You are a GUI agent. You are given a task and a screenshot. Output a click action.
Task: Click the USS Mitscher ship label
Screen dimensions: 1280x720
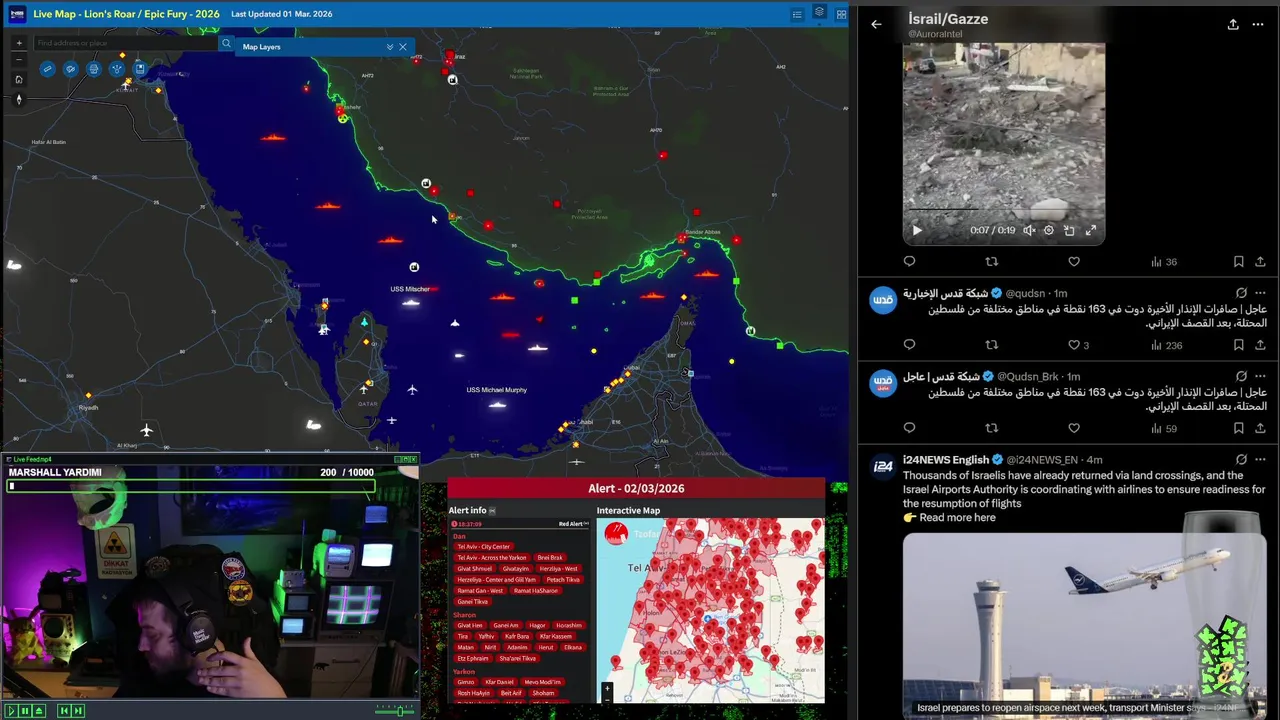click(410, 289)
